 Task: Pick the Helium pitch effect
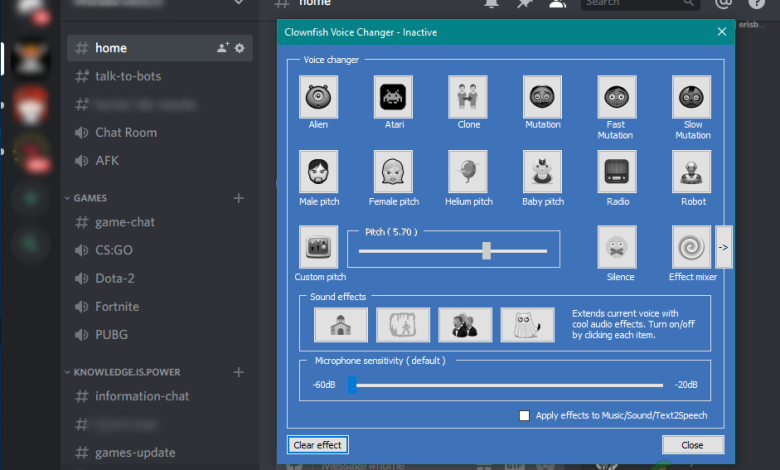(x=468, y=172)
